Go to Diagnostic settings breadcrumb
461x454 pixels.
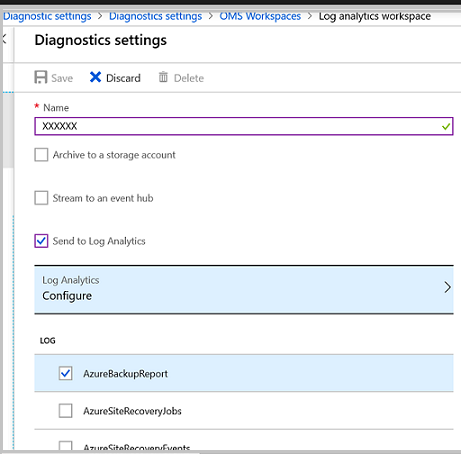coord(47,16)
